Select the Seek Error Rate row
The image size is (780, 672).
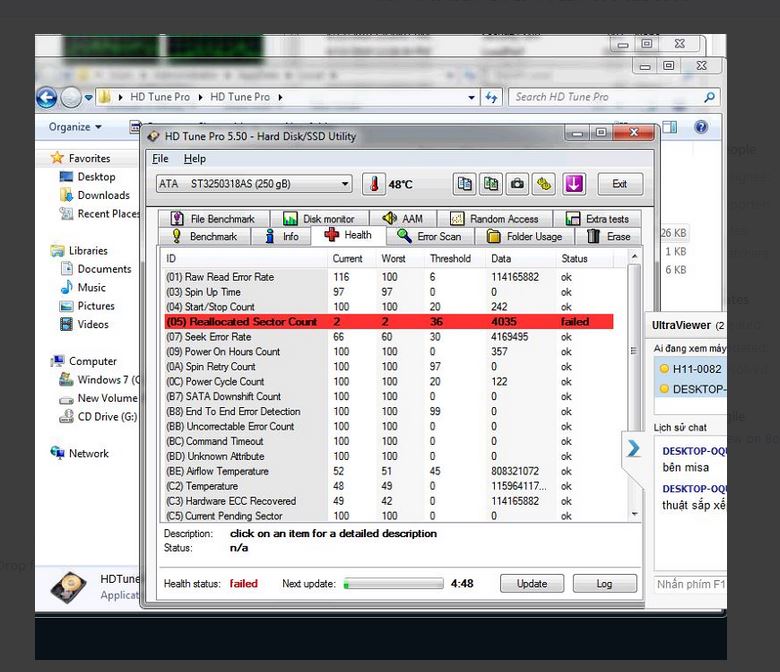389,337
